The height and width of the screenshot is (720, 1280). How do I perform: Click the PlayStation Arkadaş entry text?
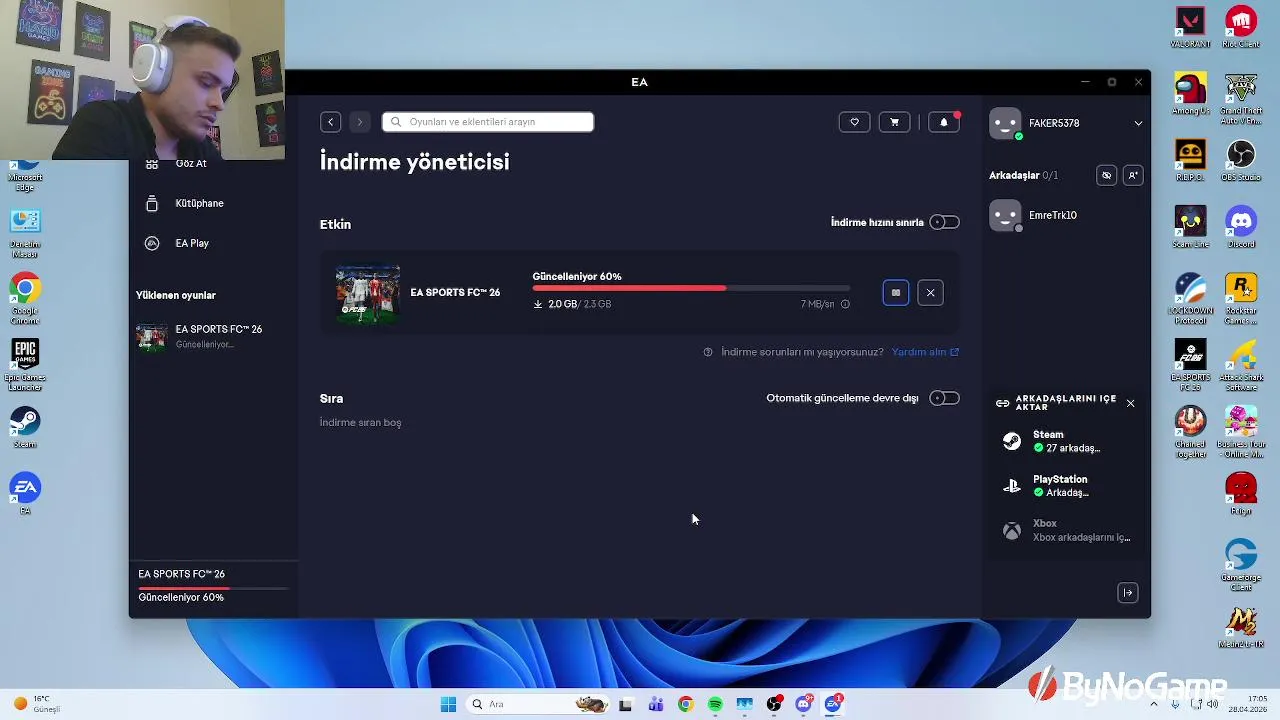tap(1060, 485)
